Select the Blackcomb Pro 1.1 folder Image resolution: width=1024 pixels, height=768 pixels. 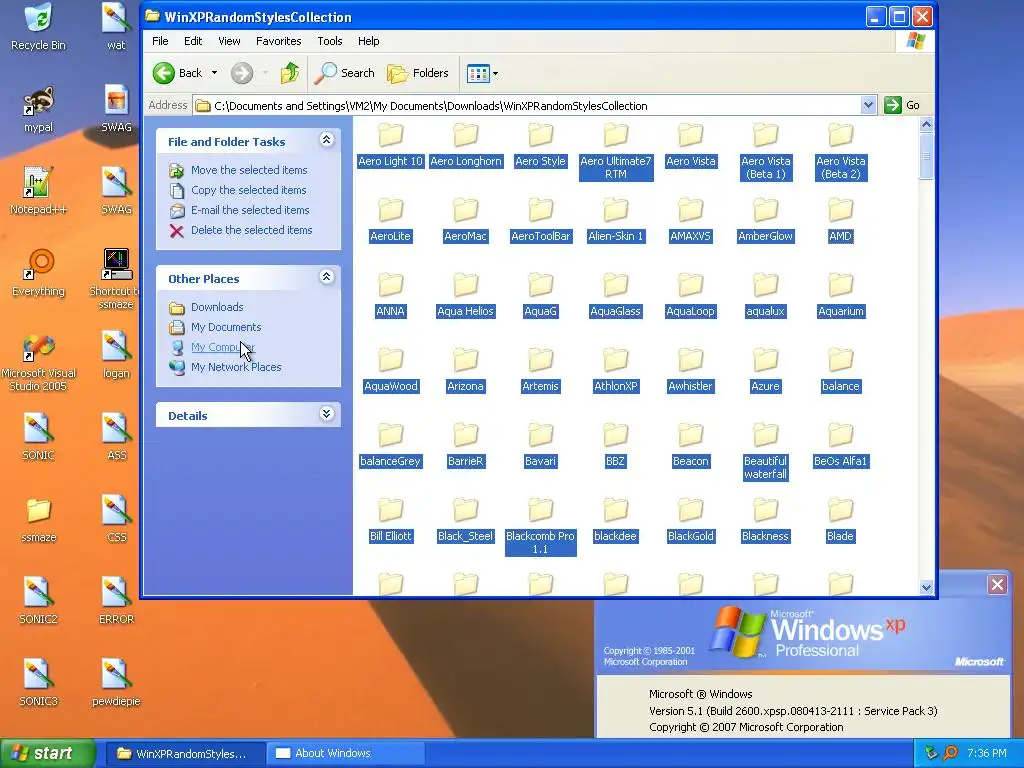[x=541, y=526]
